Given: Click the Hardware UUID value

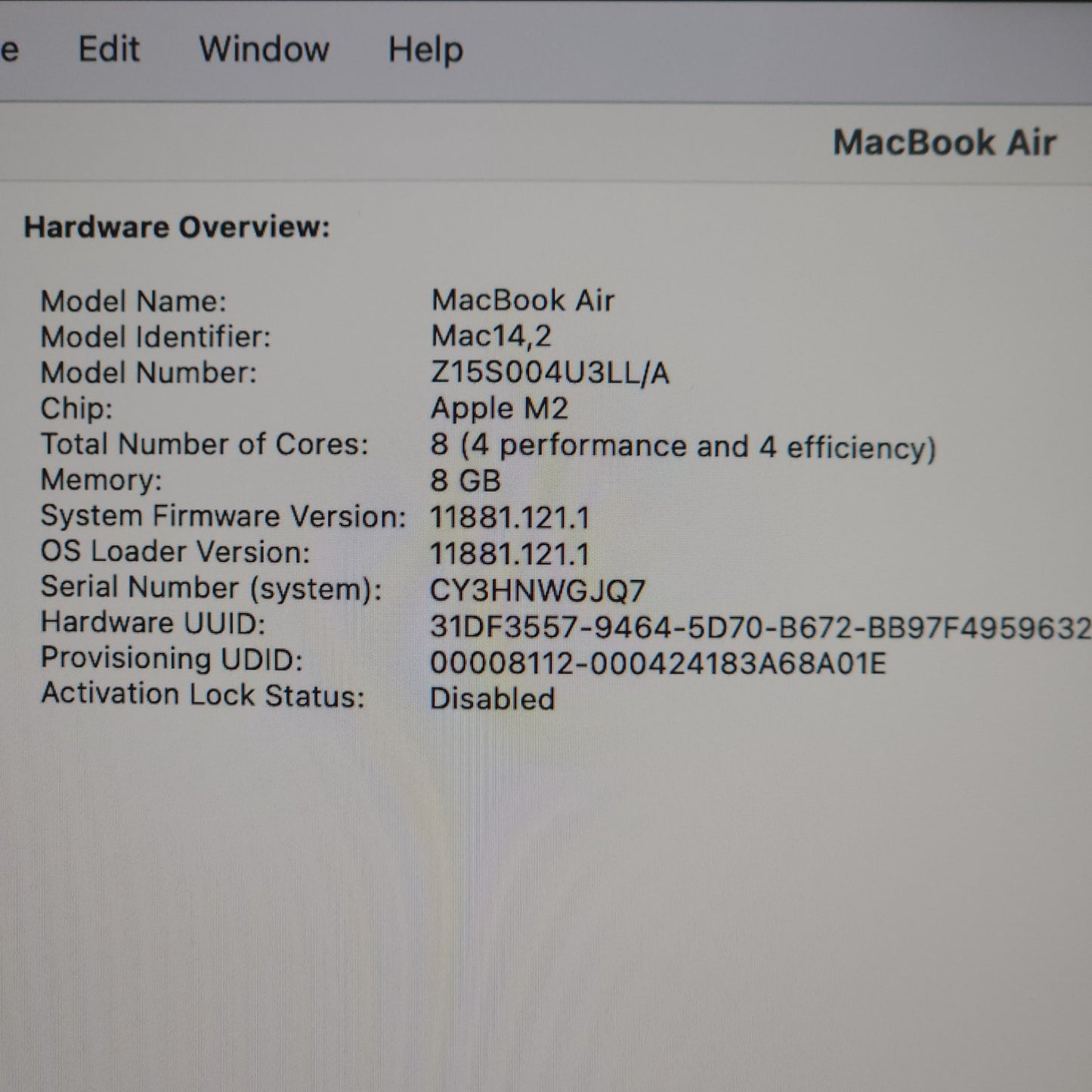Looking at the screenshot, I should 759,626.
